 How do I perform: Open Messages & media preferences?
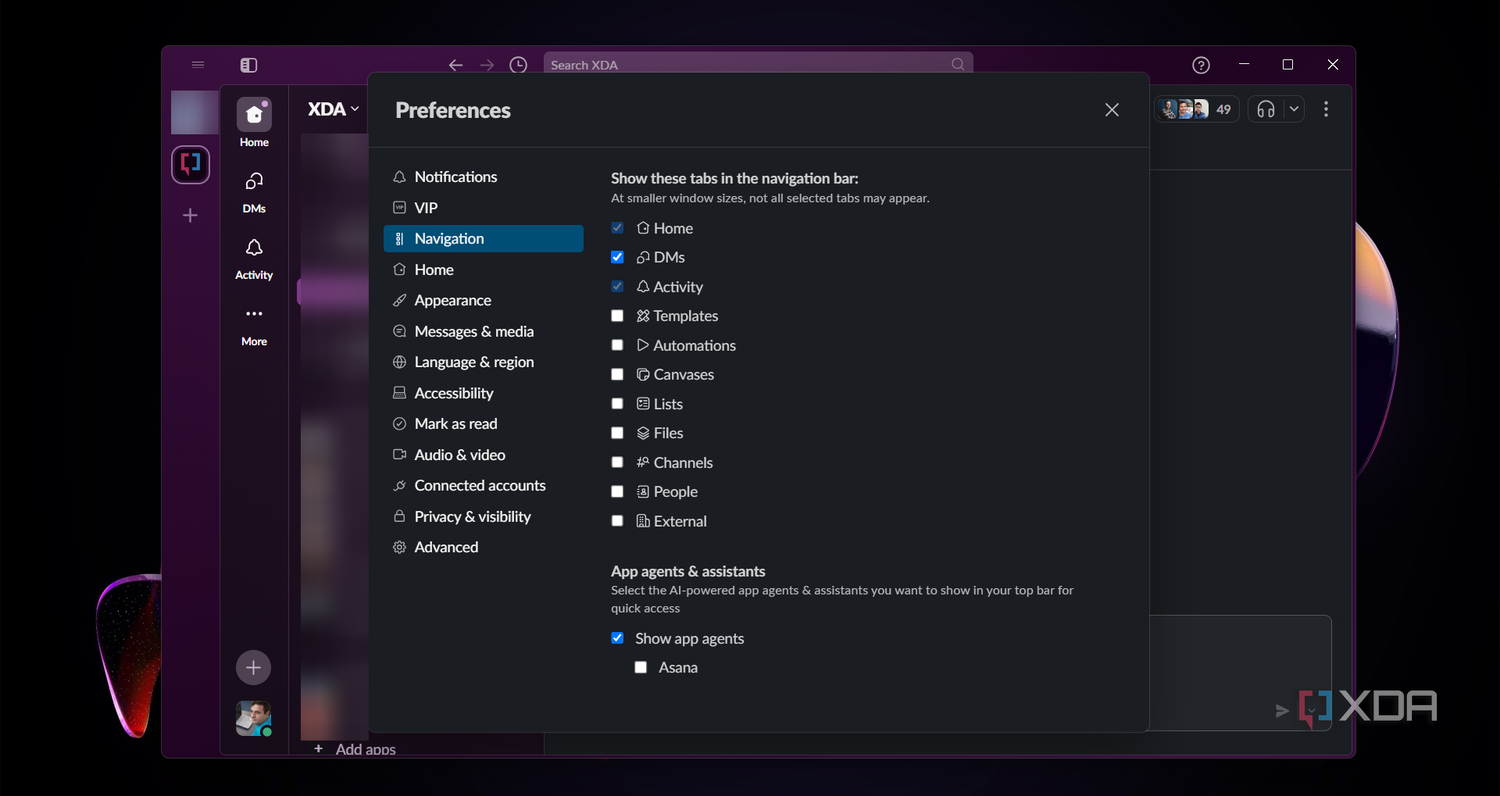484,332
